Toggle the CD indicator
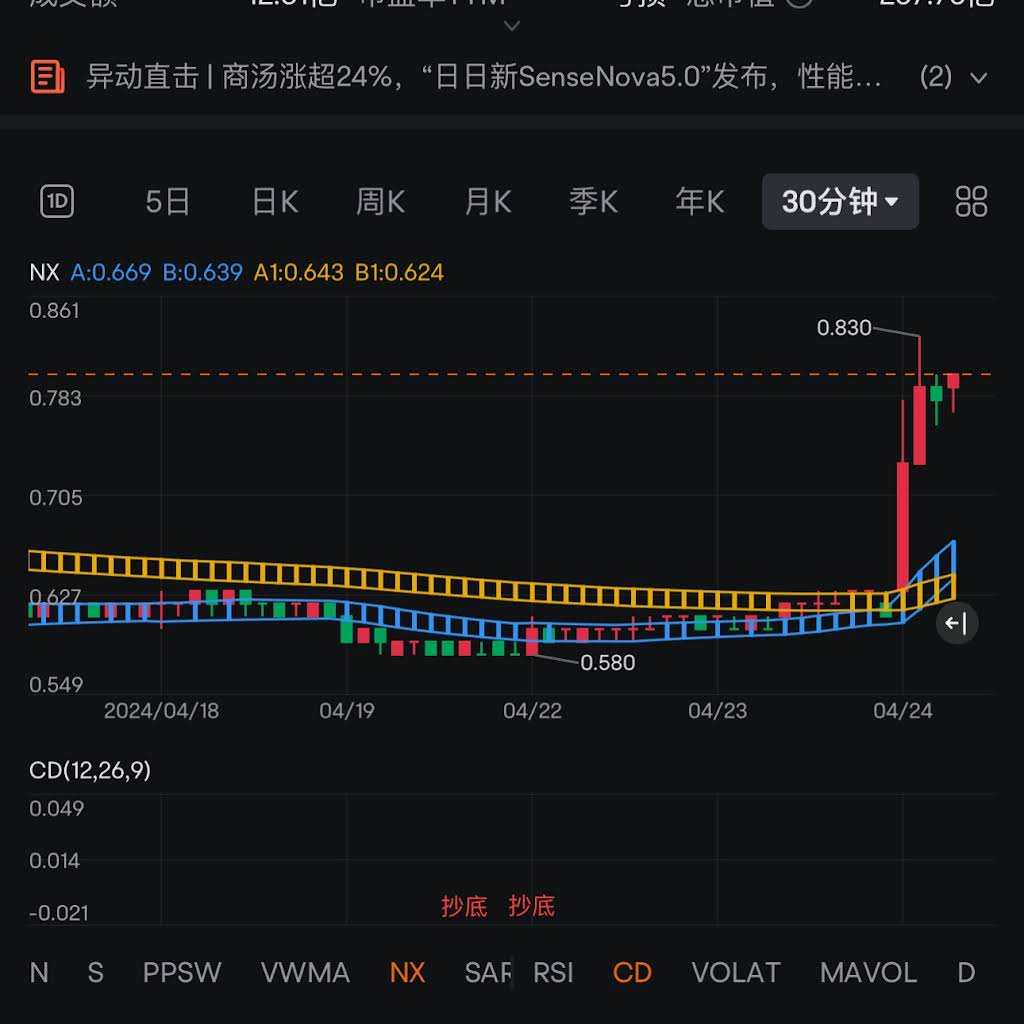This screenshot has width=1024, height=1024. coord(632,972)
